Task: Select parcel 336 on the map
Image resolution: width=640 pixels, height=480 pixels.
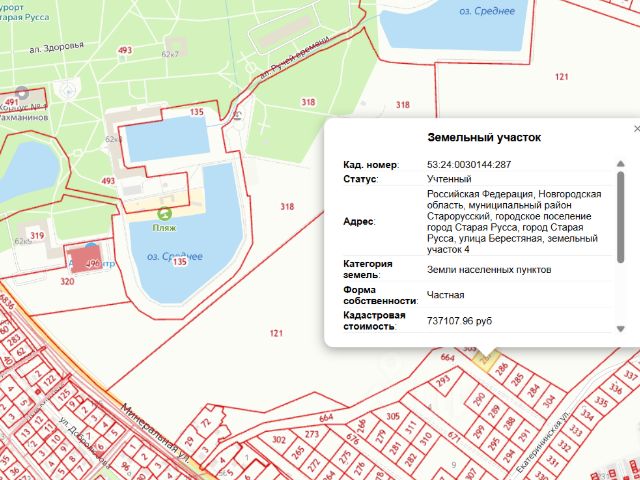Action: click(x=615, y=387)
